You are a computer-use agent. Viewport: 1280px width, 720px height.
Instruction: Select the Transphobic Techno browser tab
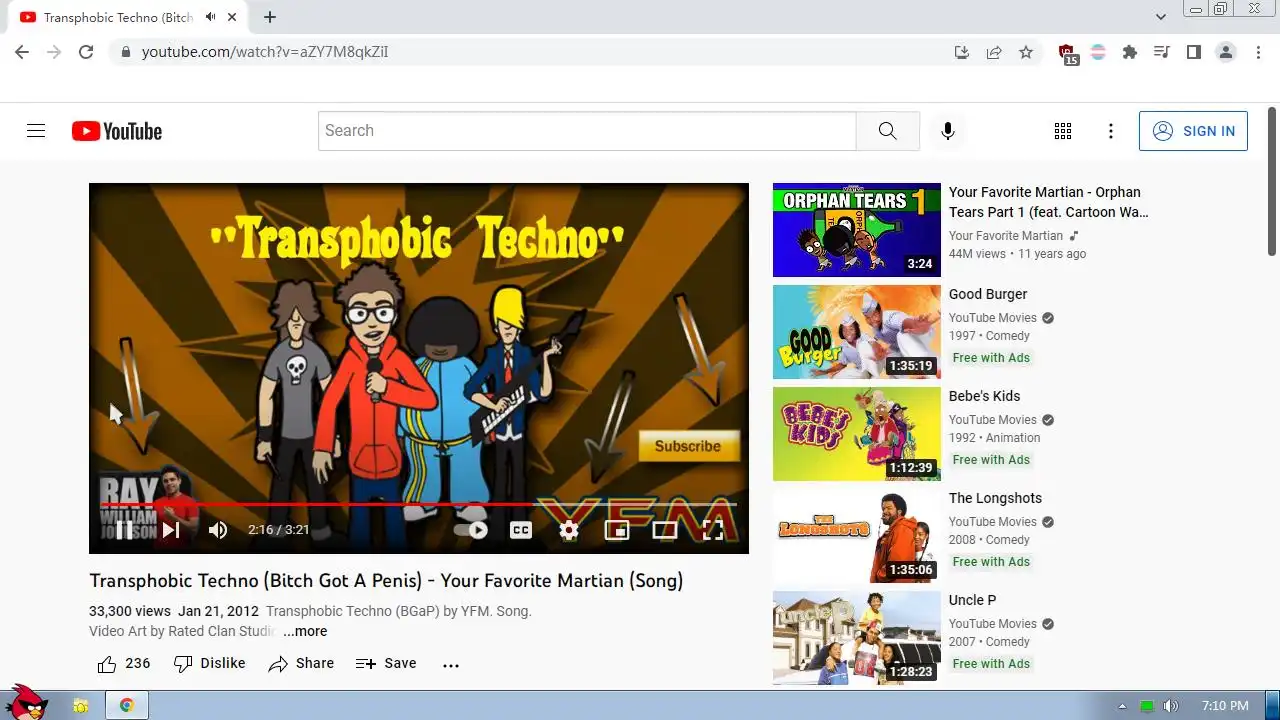tap(129, 17)
